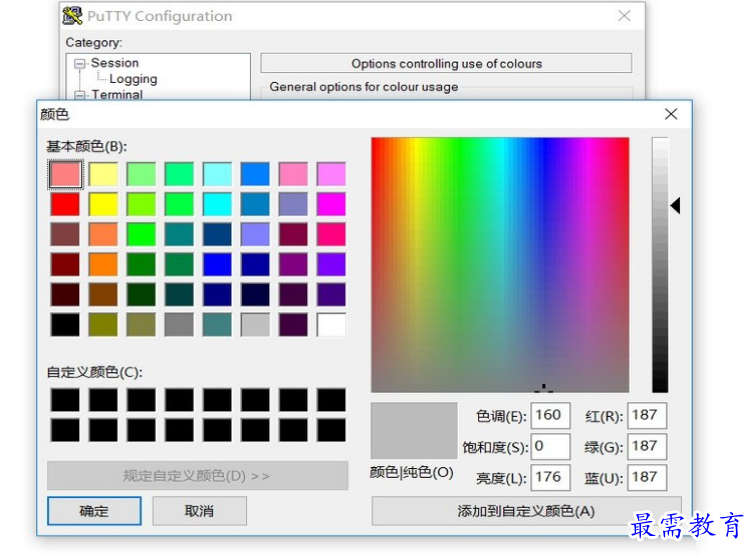This screenshot has width=752, height=557.
Task: Select the light red basic swatch
Action: 65,174
